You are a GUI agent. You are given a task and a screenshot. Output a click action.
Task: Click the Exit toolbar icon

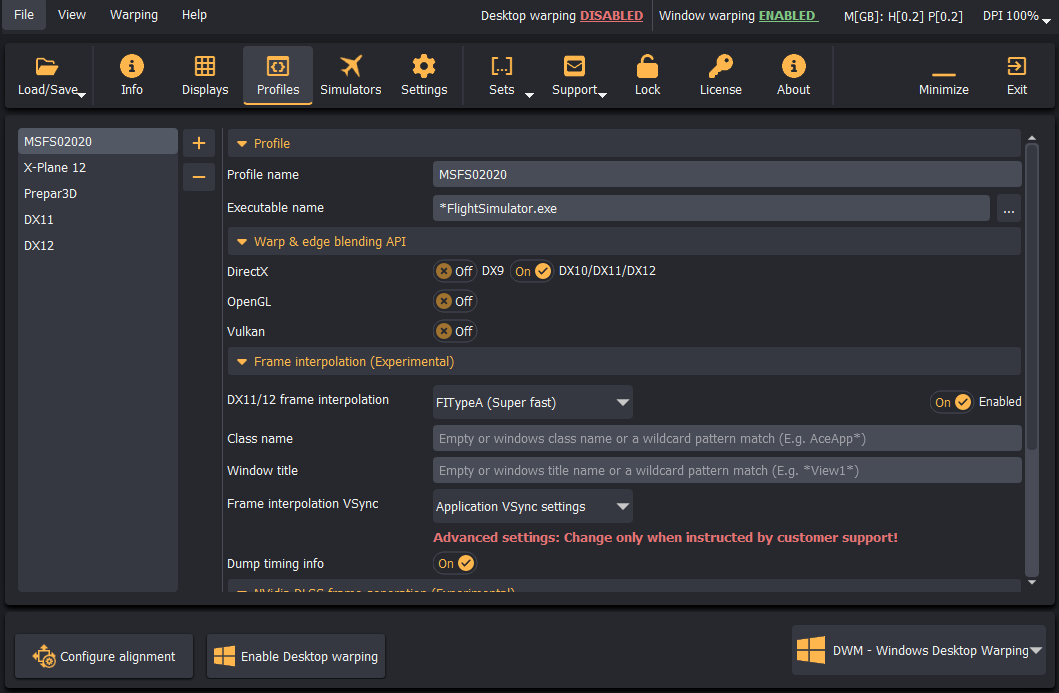[1016, 66]
